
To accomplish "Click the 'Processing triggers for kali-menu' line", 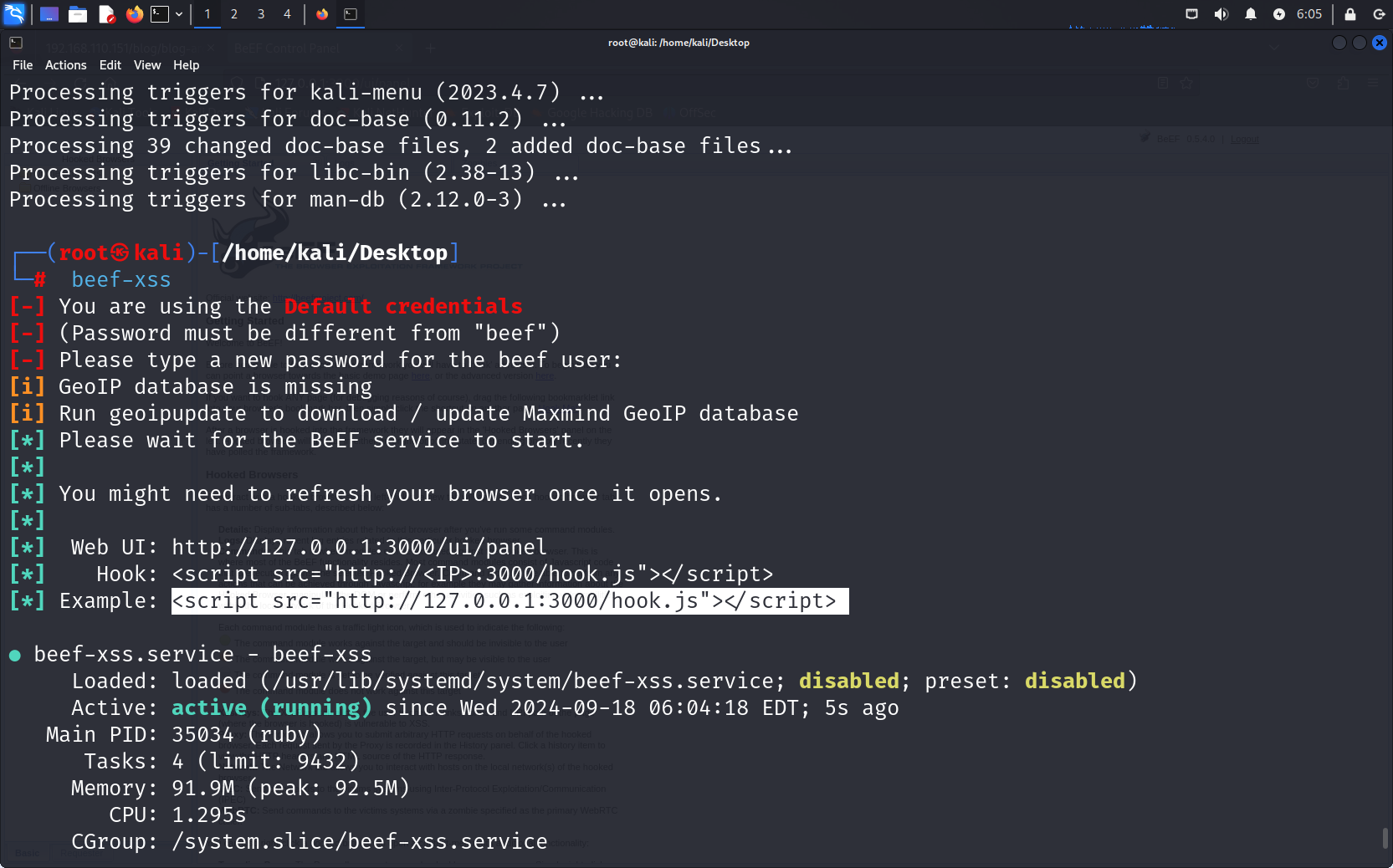I will (x=306, y=93).
